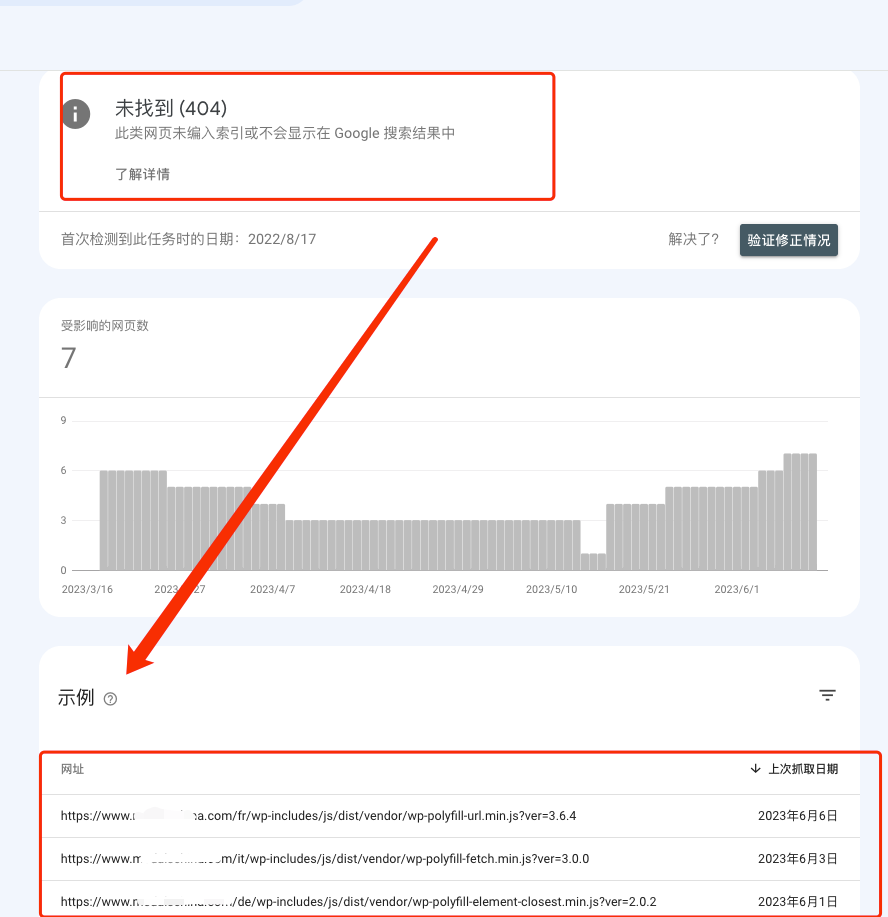Click the 未找到 (404) heading
Image resolution: width=888 pixels, height=917 pixels.
pos(171,108)
